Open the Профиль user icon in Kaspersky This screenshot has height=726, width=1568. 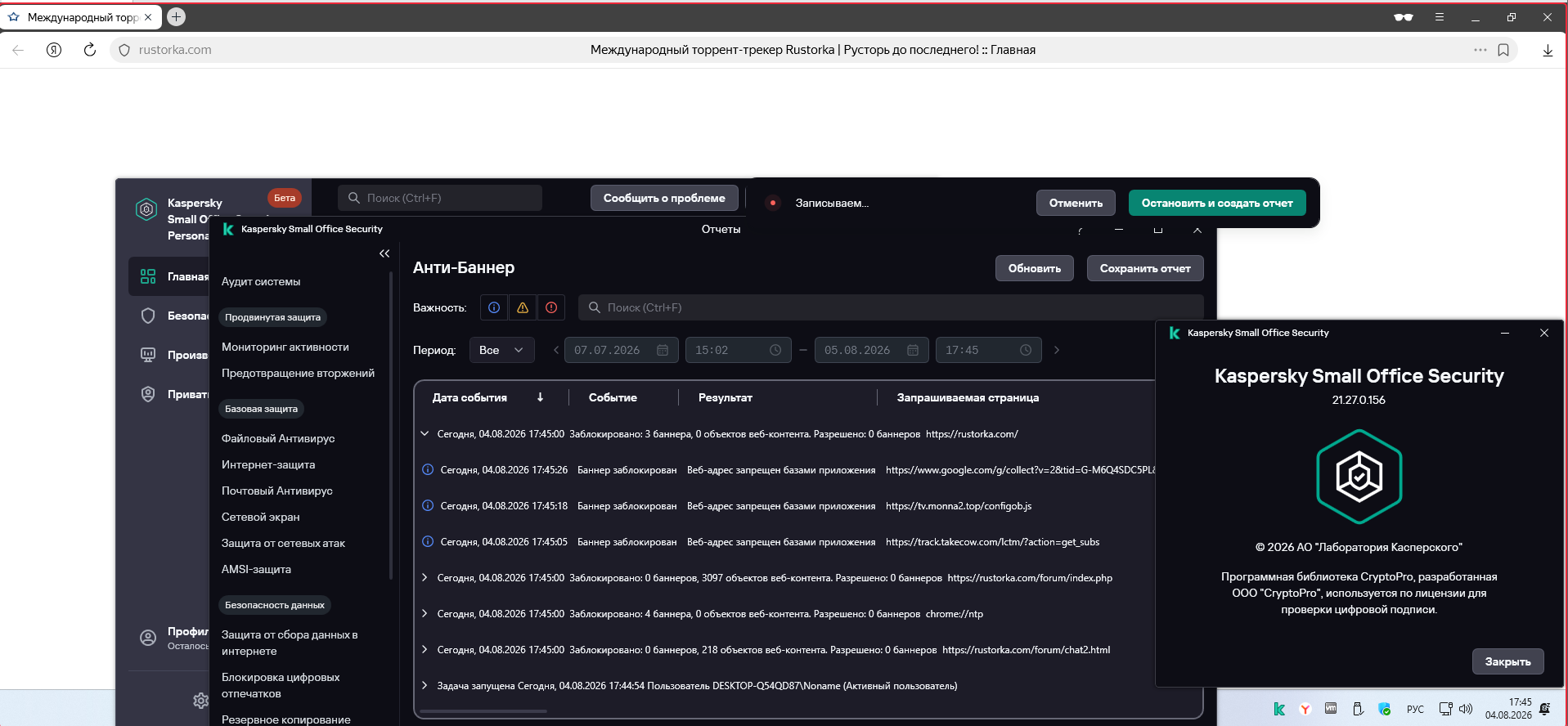148,638
